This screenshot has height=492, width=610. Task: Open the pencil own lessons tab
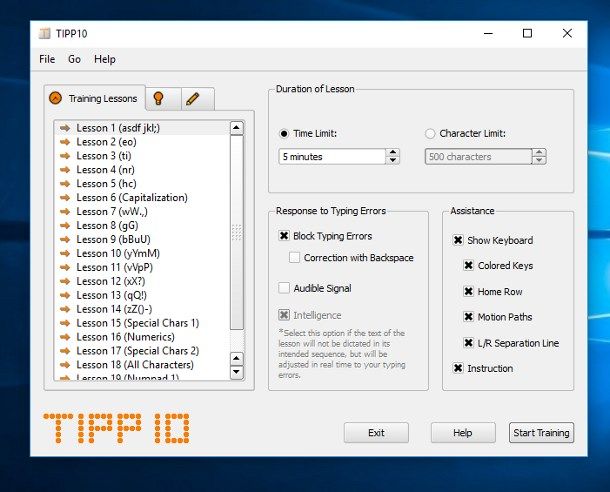point(198,99)
